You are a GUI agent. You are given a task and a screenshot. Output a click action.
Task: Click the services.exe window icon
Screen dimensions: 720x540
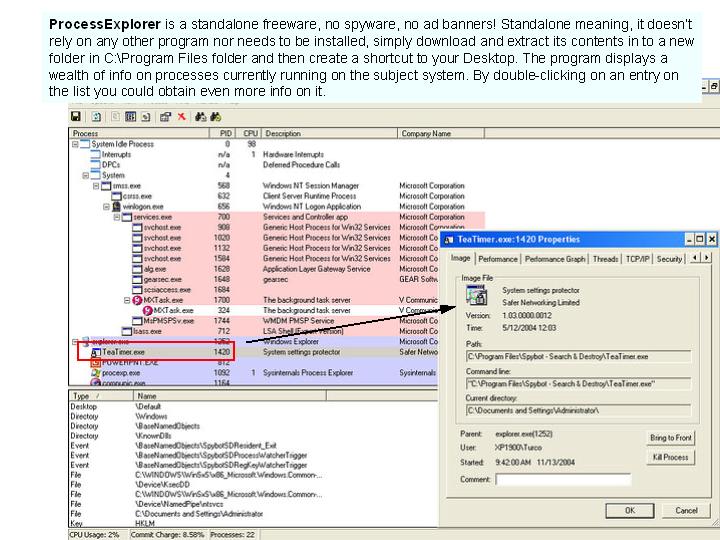click(127, 217)
